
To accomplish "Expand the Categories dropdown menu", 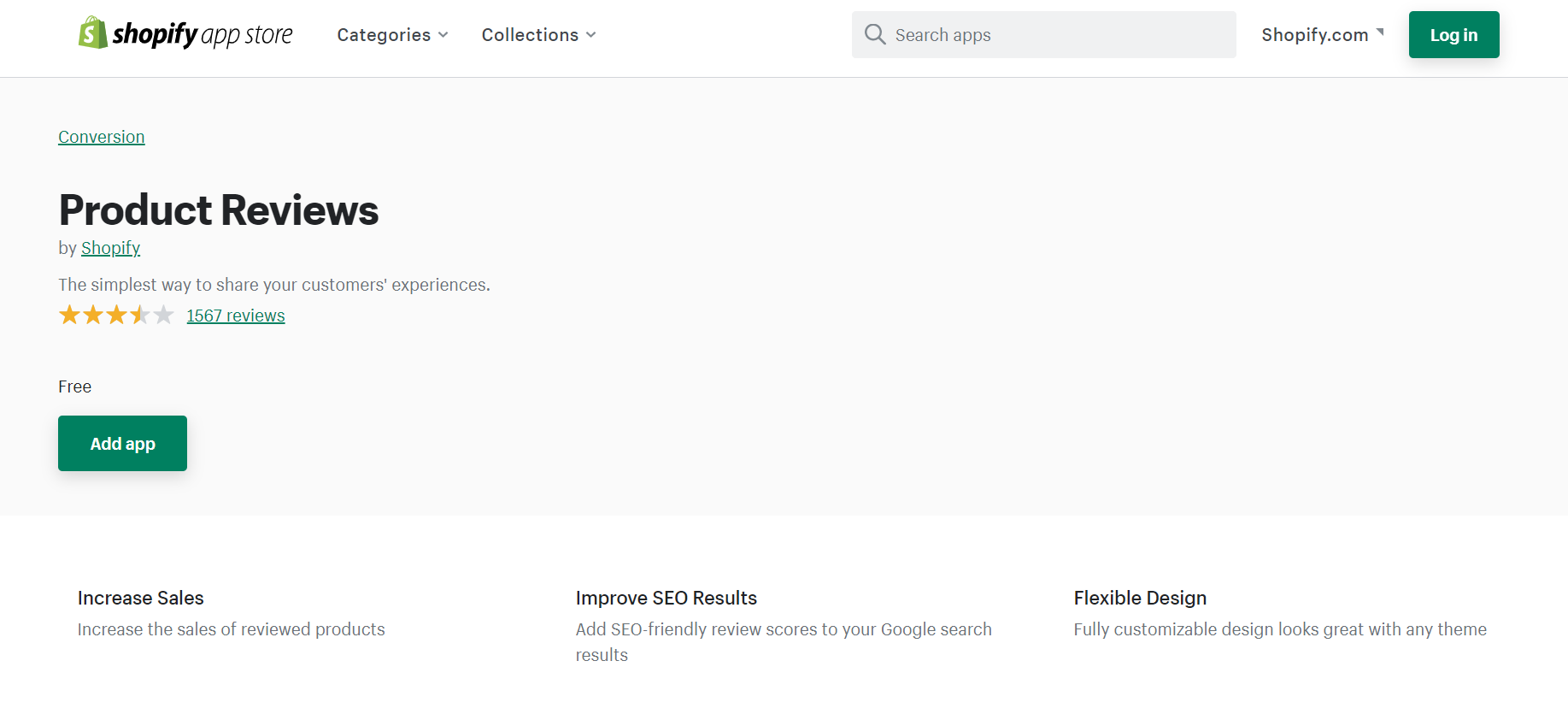I will point(393,35).
